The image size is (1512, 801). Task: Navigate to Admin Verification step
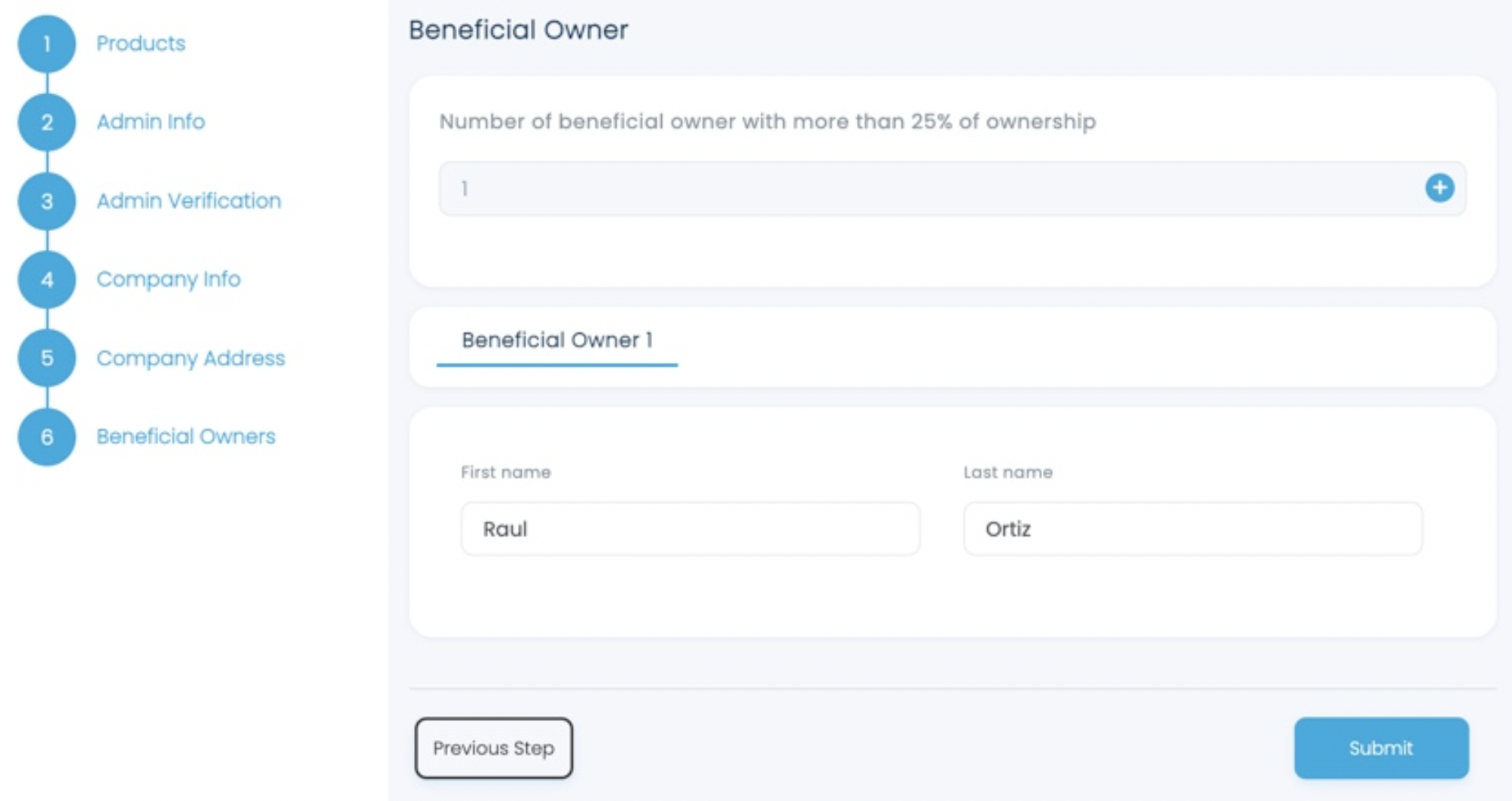[188, 201]
